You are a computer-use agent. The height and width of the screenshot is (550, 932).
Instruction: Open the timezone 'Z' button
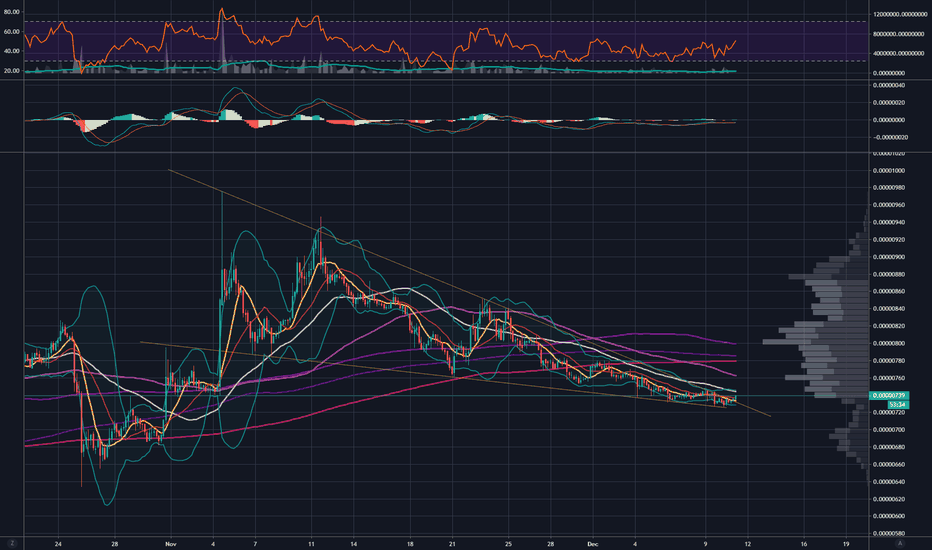pyautogui.click(x=12, y=543)
